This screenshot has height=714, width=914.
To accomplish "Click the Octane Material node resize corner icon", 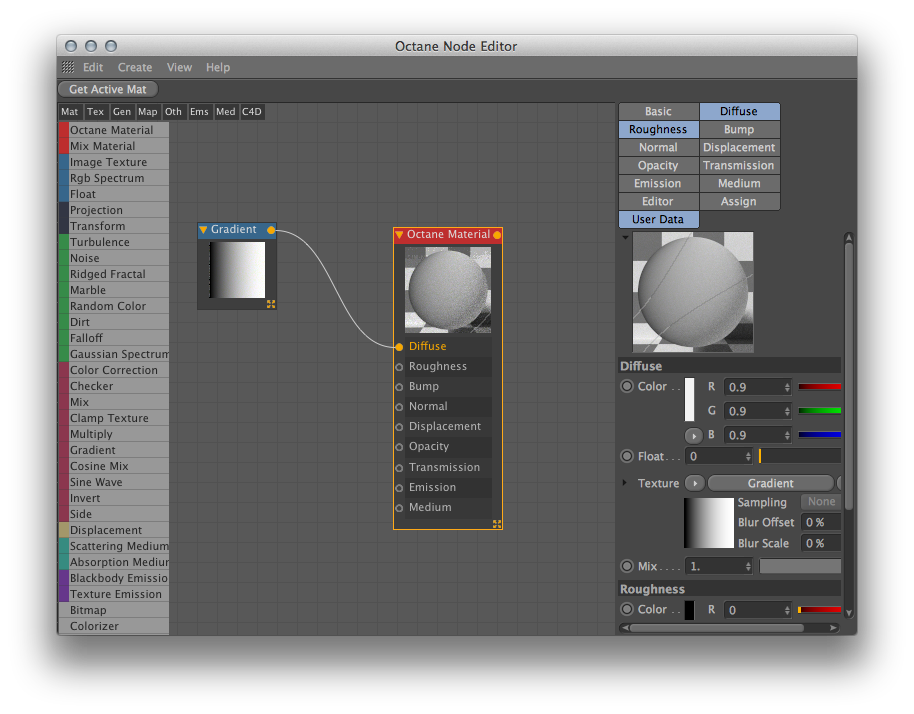I will pyautogui.click(x=497, y=524).
